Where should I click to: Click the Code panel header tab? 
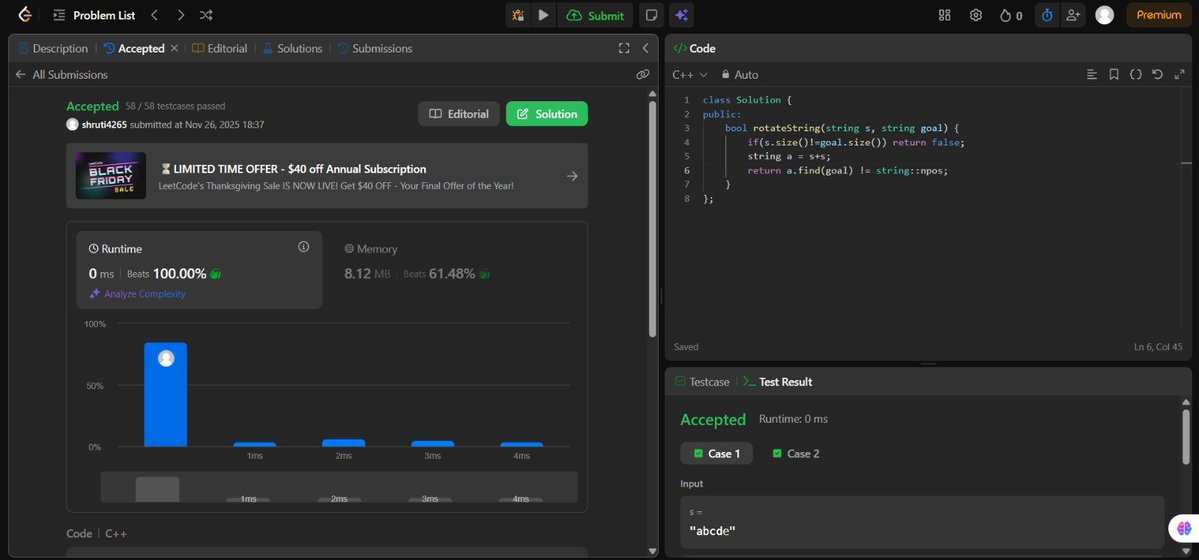(x=694, y=48)
